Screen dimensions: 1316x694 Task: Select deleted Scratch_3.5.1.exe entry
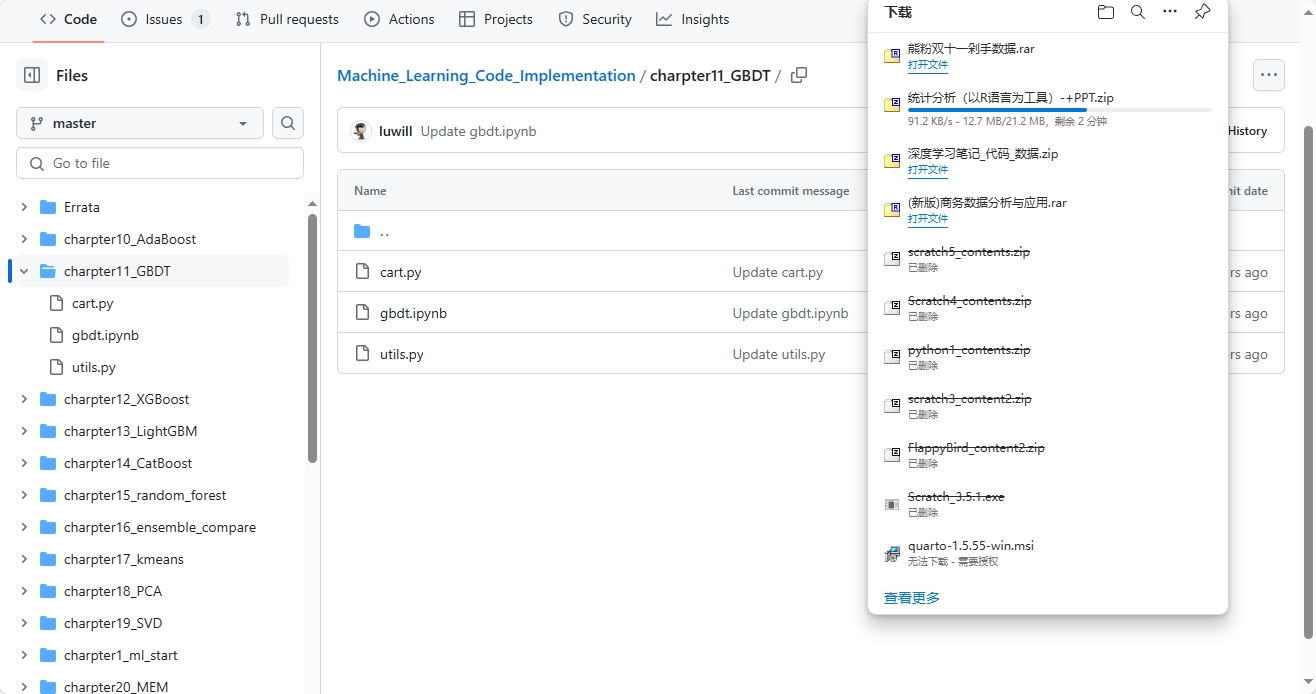tap(1047, 504)
